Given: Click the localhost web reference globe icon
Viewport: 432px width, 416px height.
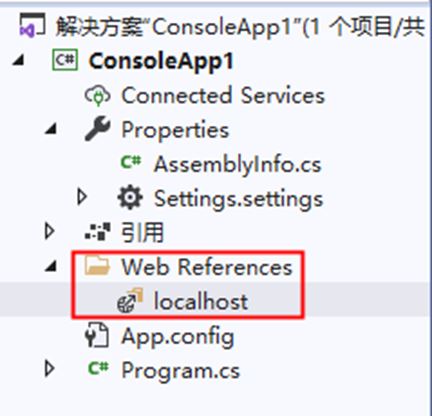Looking at the screenshot, I should point(130,300).
